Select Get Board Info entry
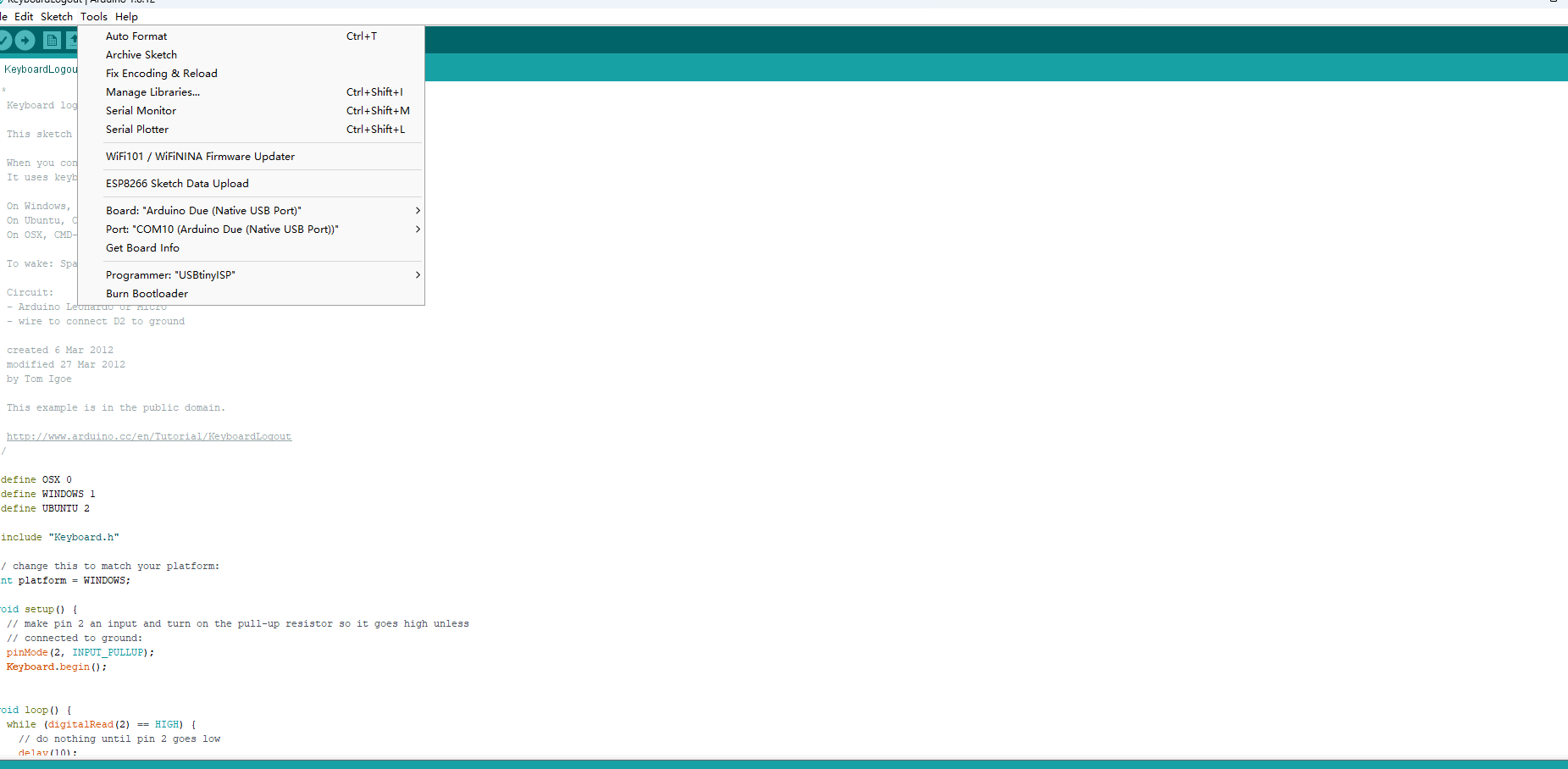 pyautogui.click(x=251, y=248)
